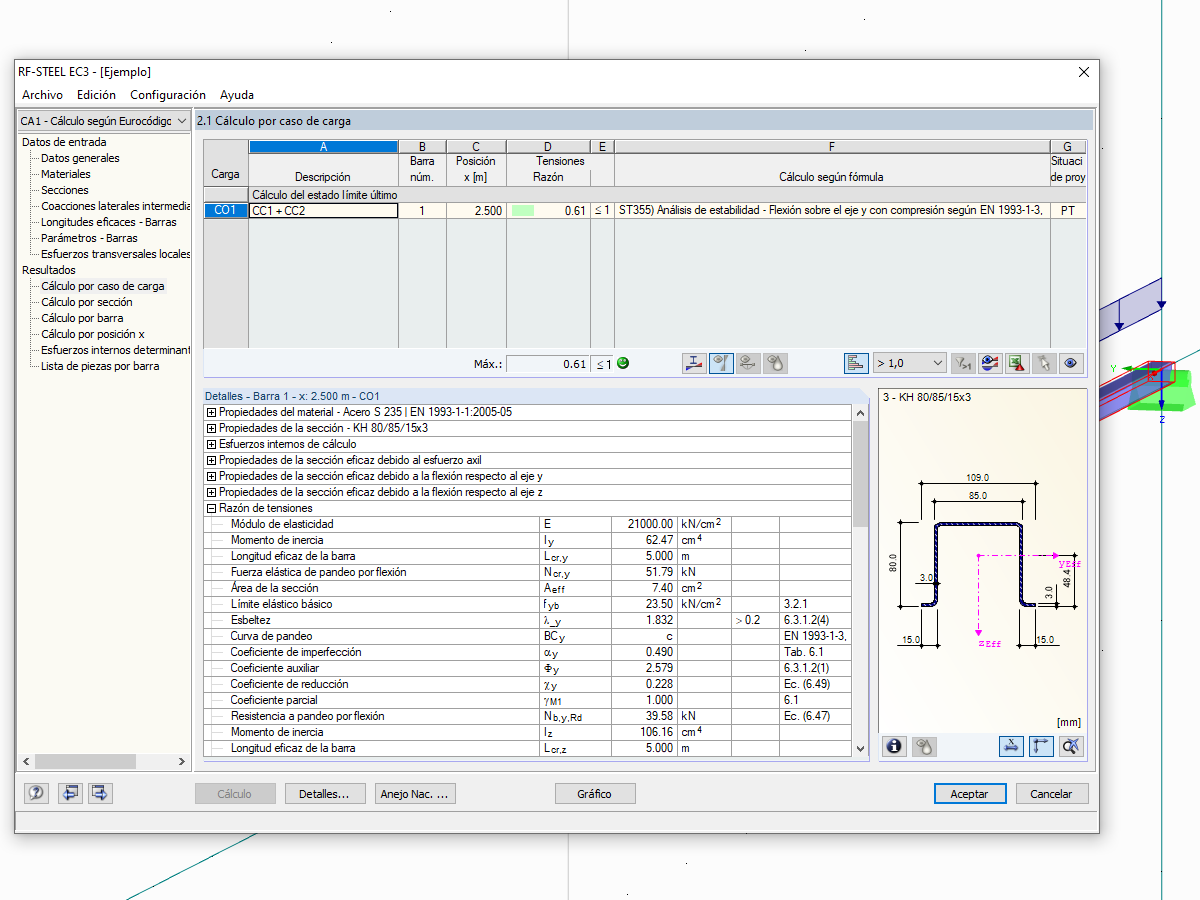Image resolution: width=1200 pixels, height=900 pixels.
Task: Click the help icon at bottom left
Action: [37, 793]
